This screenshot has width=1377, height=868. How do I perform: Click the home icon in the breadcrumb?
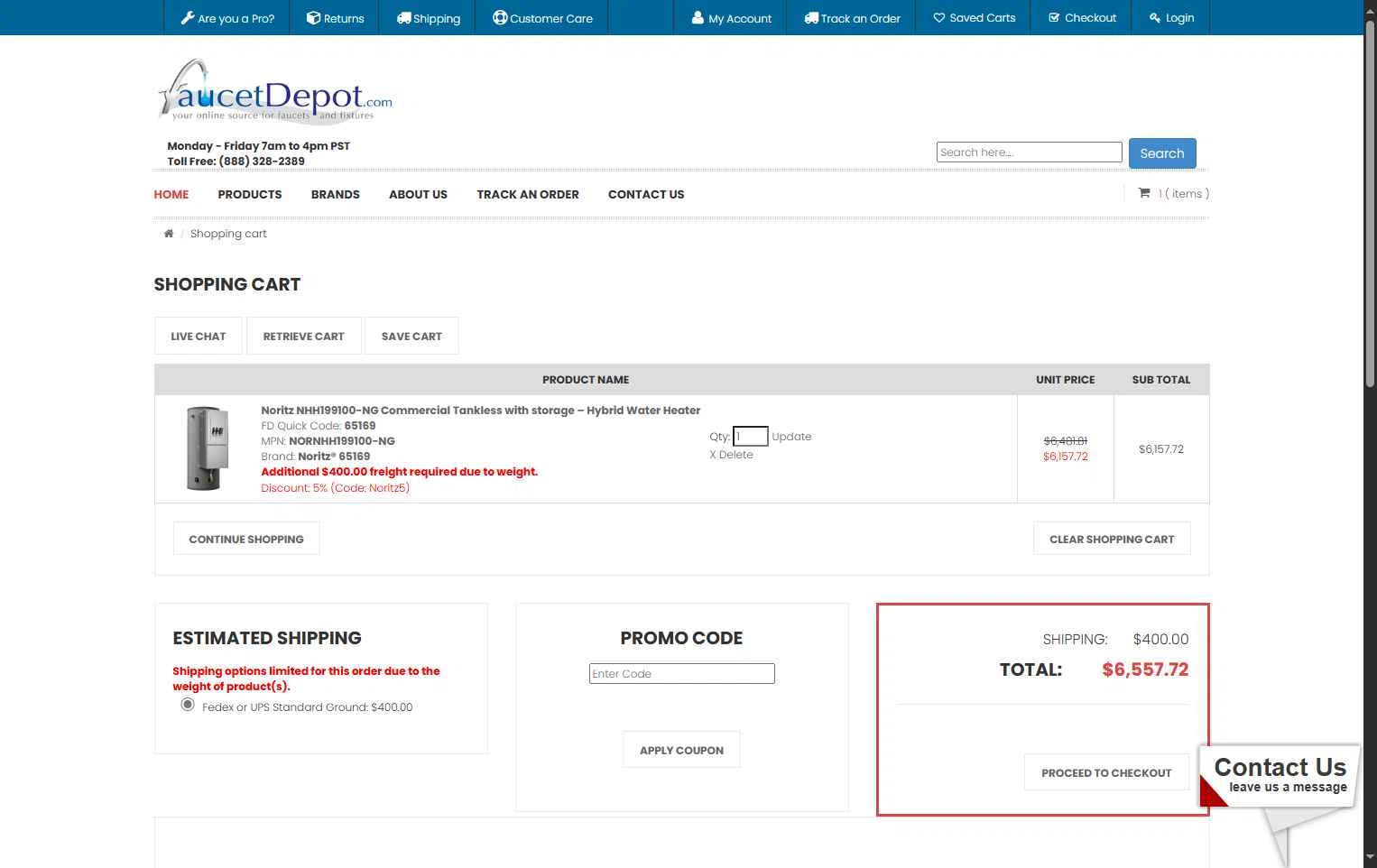168,234
